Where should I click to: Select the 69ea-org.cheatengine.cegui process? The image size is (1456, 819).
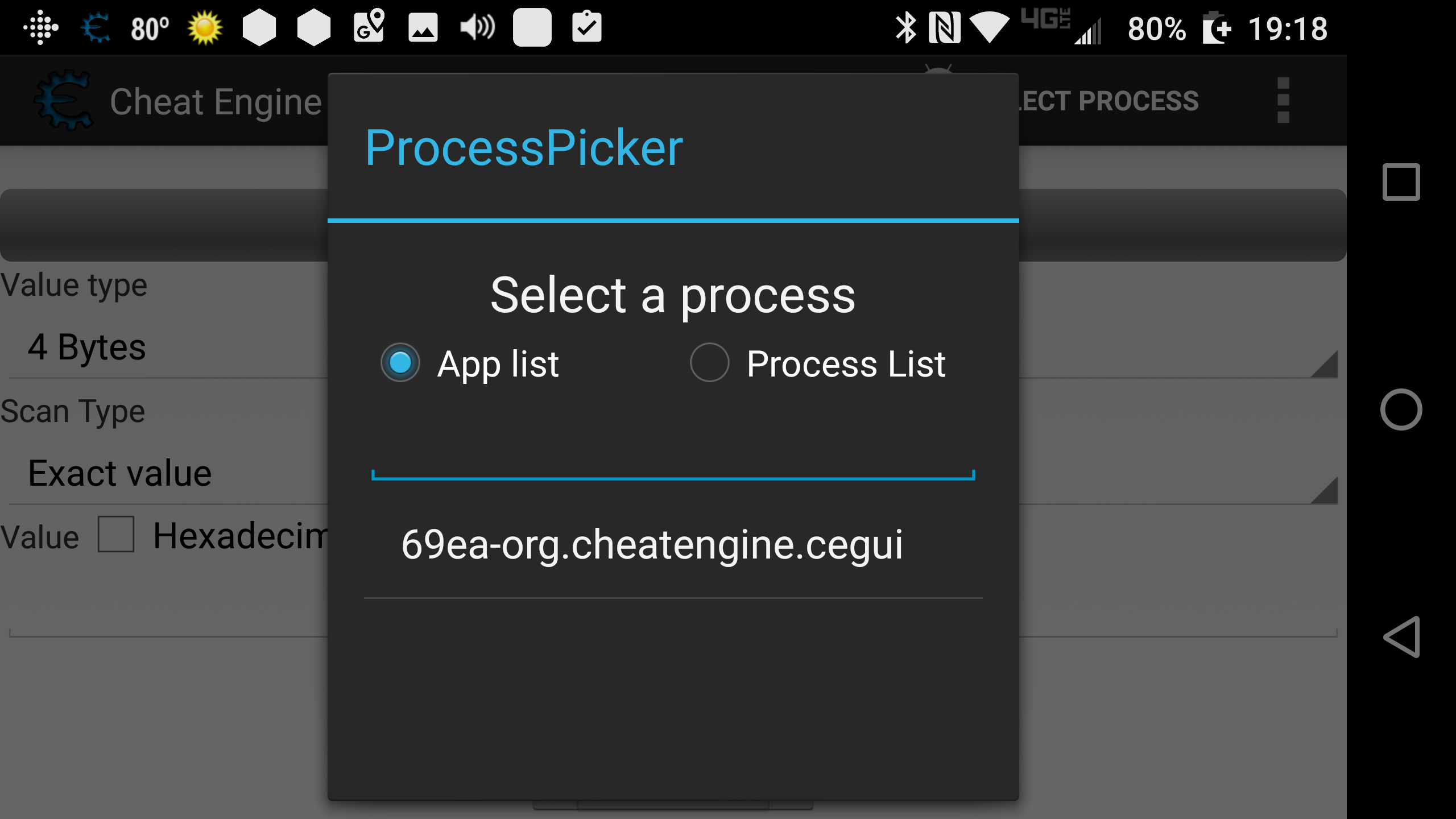[652, 543]
